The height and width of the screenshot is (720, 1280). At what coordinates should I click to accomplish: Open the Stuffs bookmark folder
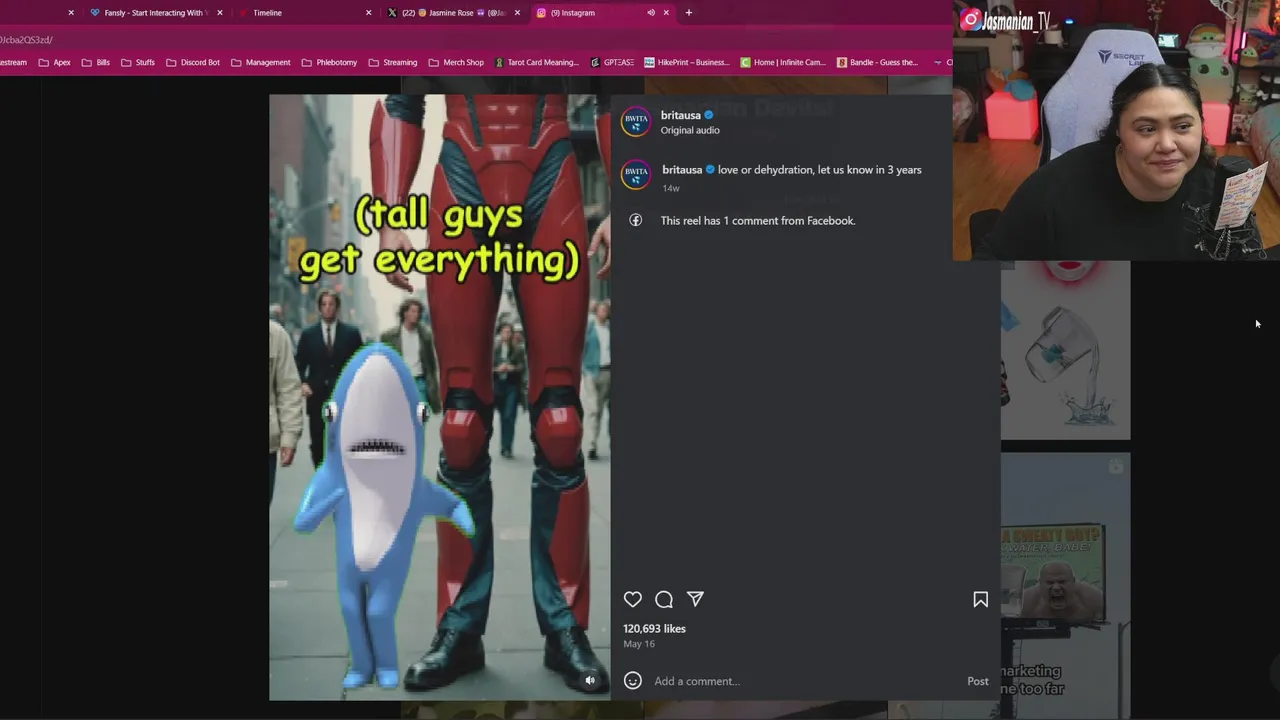(x=137, y=62)
